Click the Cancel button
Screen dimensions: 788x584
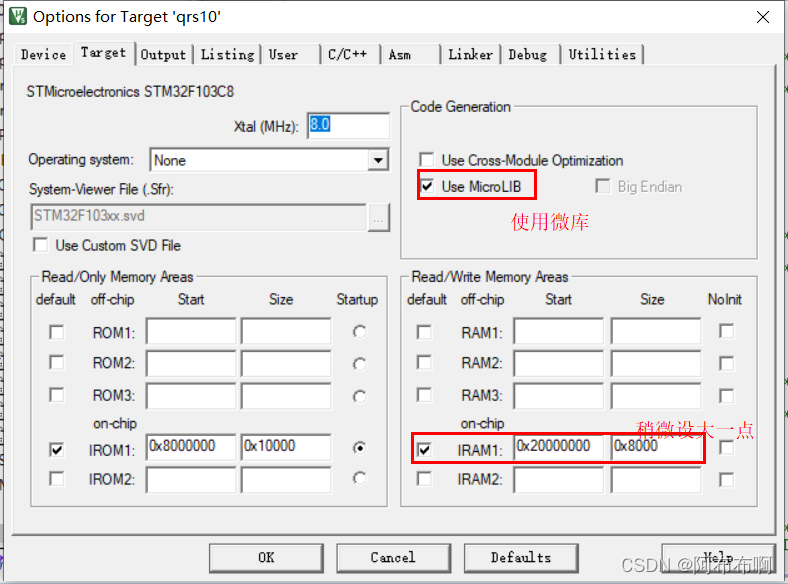[393, 558]
